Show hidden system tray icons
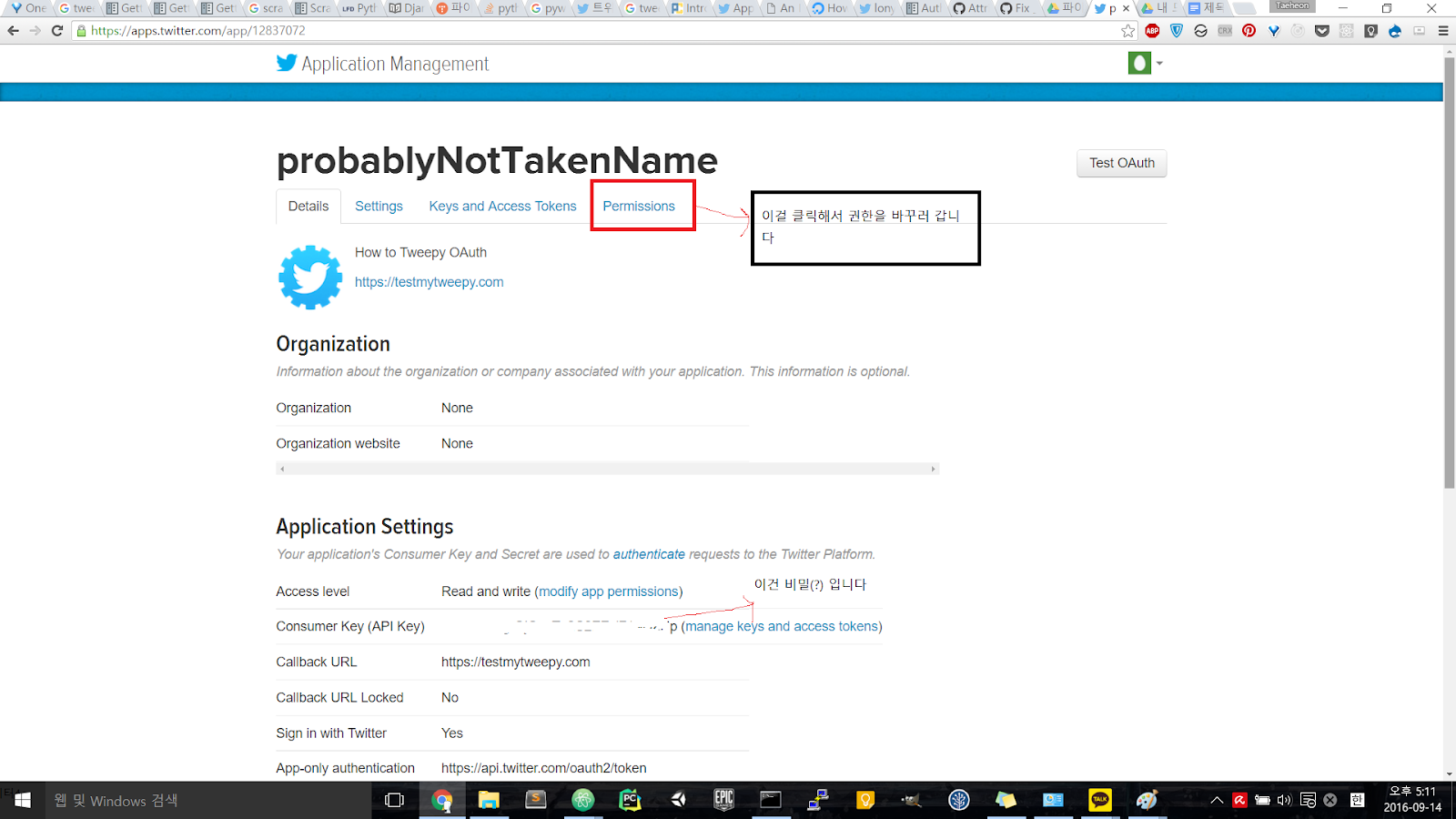The height and width of the screenshot is (819, 1456). coord(1217,800)
